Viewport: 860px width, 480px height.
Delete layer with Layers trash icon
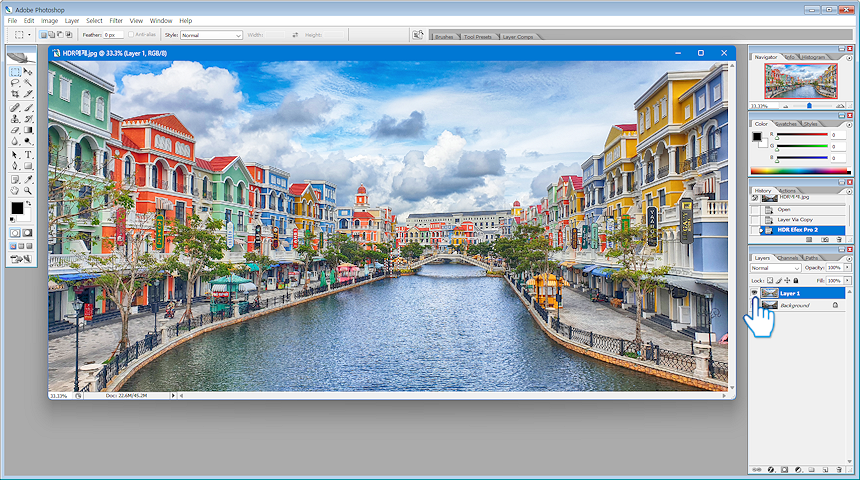tap(839, 470)
